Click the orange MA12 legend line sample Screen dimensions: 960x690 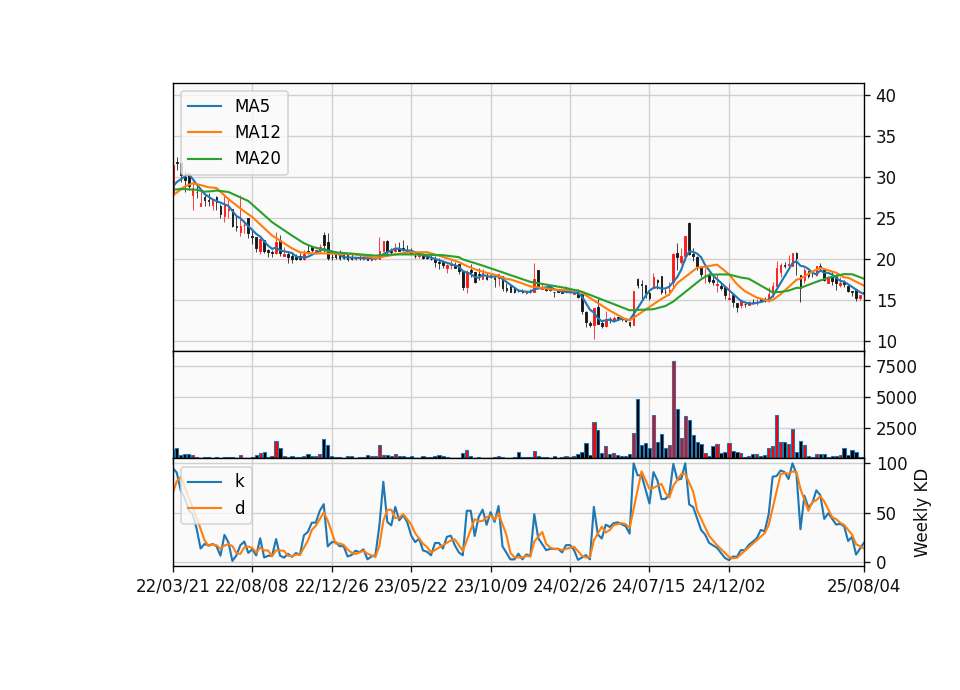pos(204,132)
